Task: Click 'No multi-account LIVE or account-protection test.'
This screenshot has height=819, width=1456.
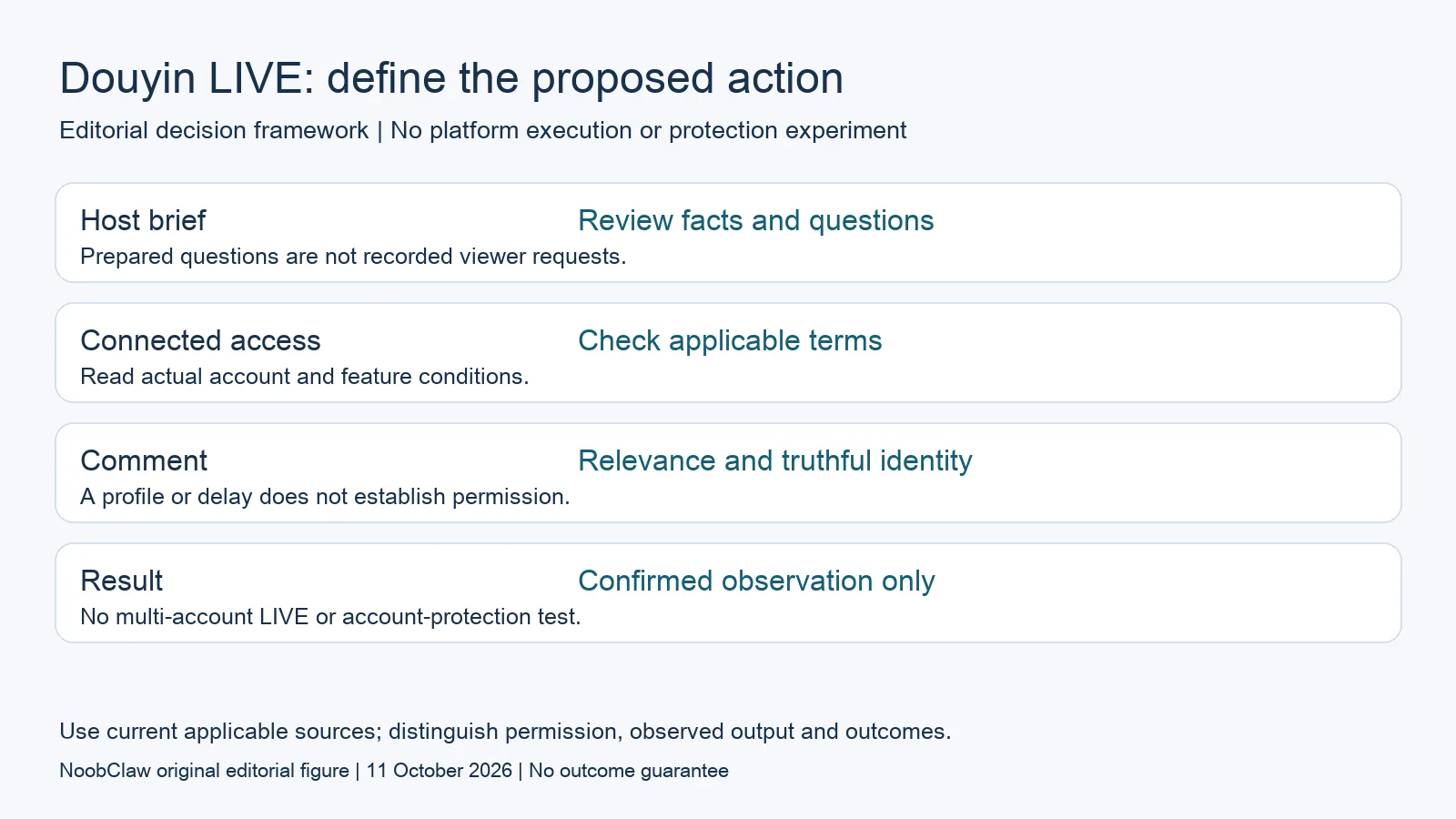Action: pyautogui.click(x=330, y=617)
